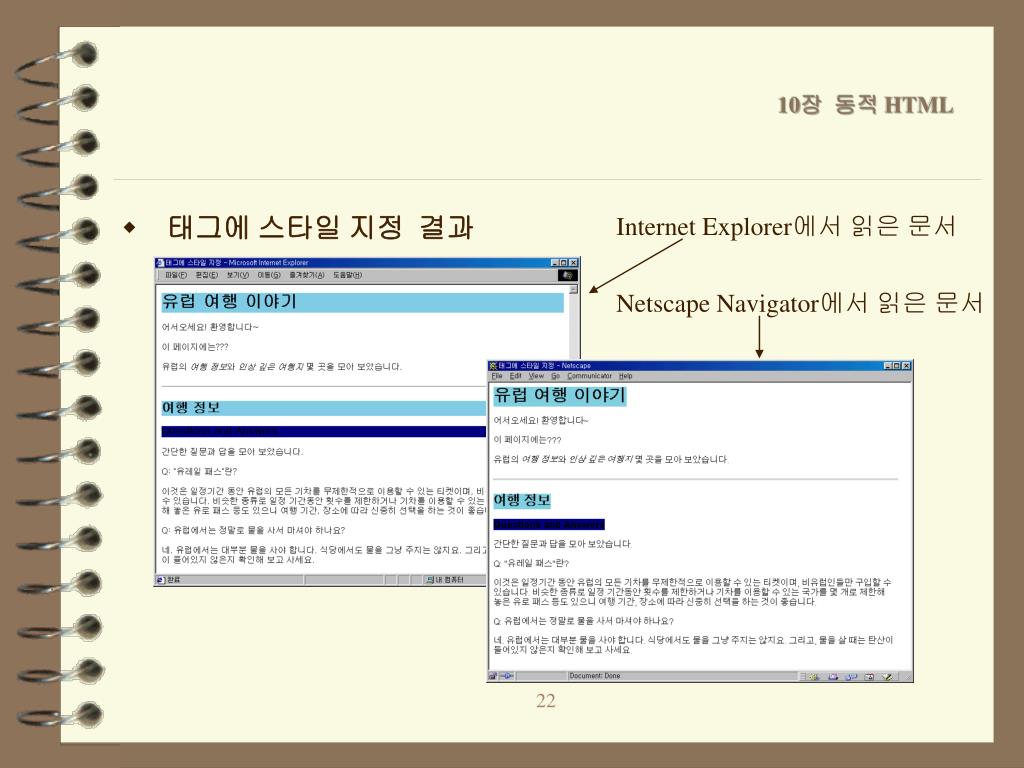
Task: Click 'Q: 유럽에서는 정말로 물을...' line in Netscape
Action: [583, 621]
